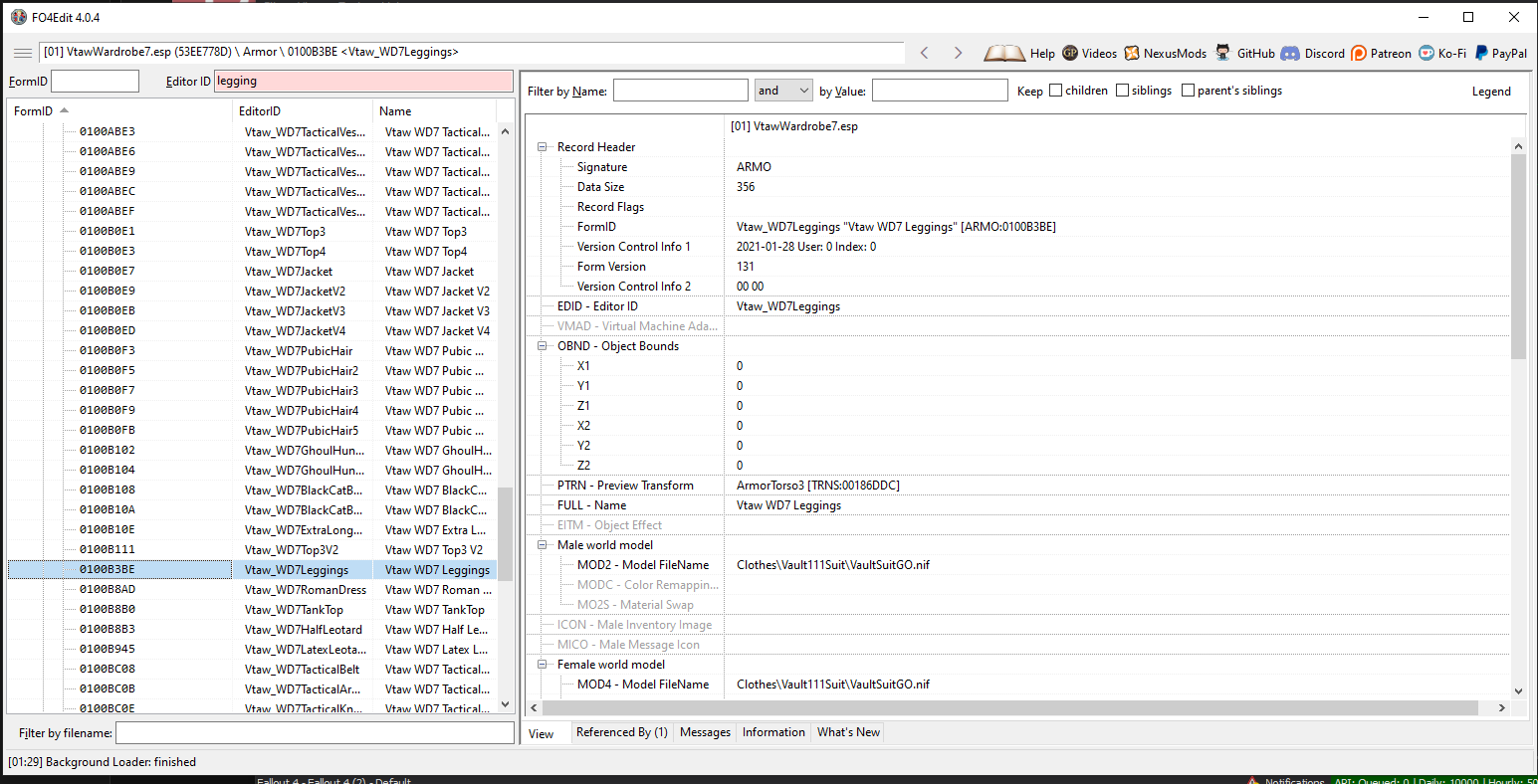1538x784 pixels.
Task: Select record 0100B111 Vtaw_WD7Top3V2
Action: (x=252, y=550)
